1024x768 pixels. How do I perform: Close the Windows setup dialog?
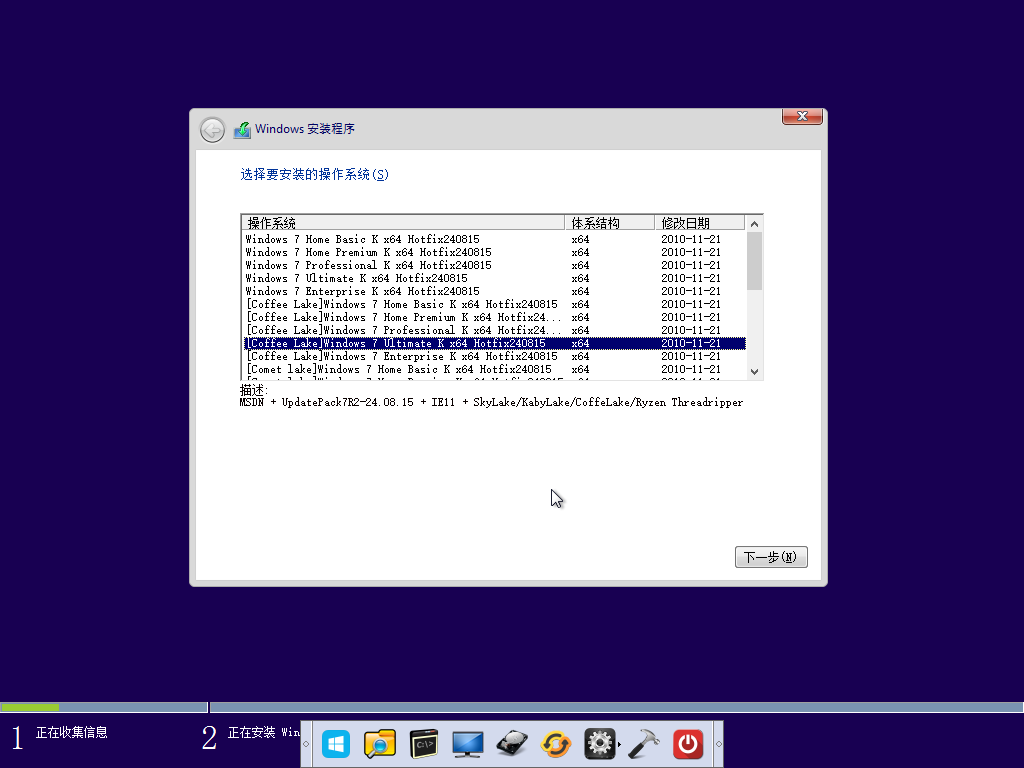802,116
